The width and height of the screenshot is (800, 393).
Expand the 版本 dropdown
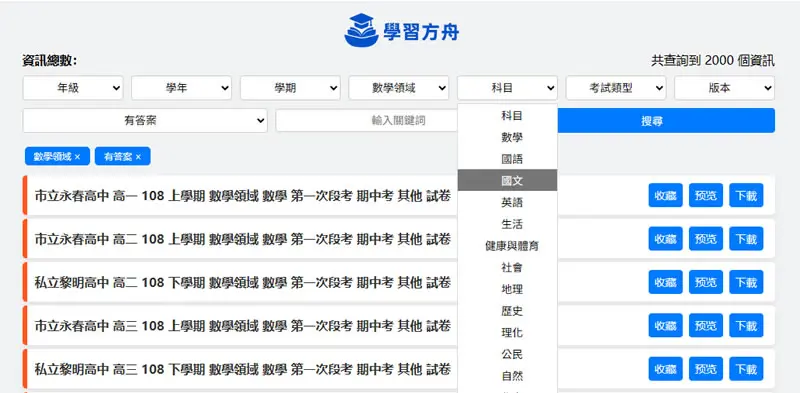724,88
